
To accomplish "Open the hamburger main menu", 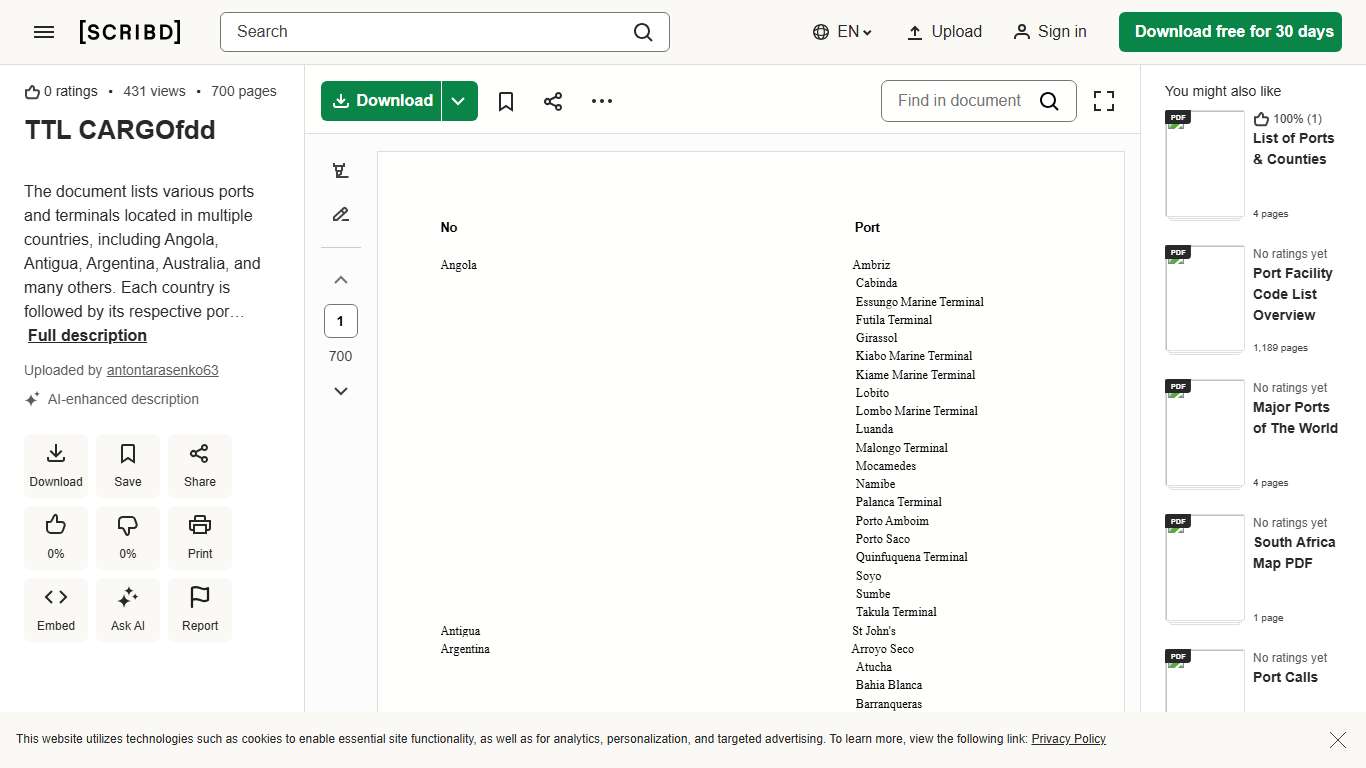I will pos(44,32).
